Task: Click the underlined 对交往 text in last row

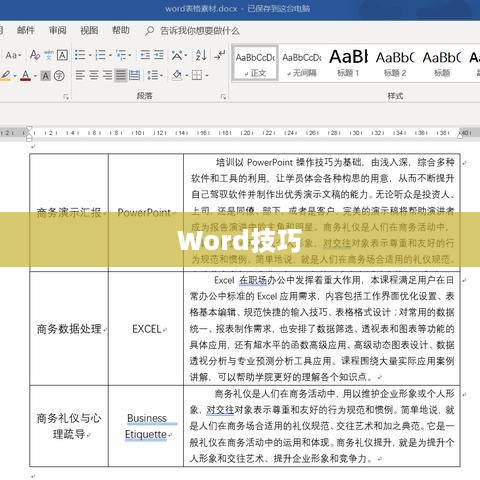Action: tap(220, 410)
